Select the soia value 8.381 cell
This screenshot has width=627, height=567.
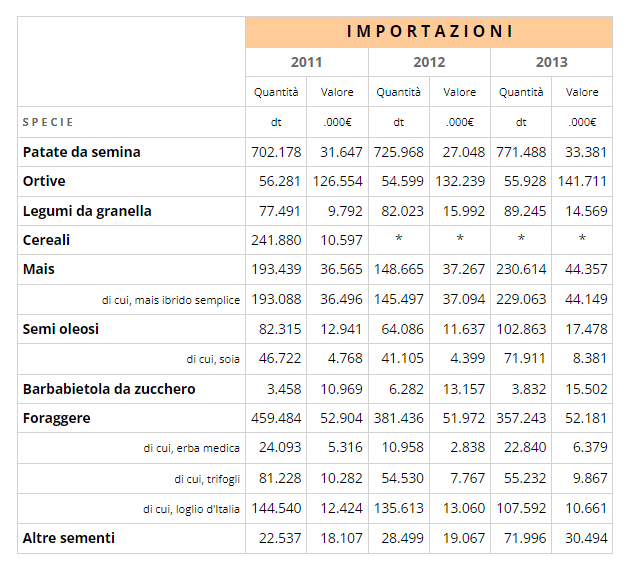pos(582,358)
